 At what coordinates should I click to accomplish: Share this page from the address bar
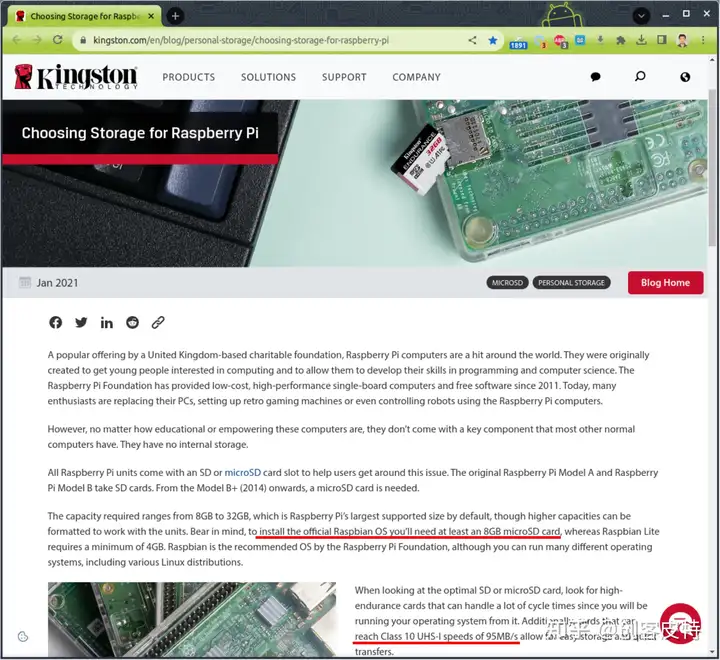(x=472, y=40)
